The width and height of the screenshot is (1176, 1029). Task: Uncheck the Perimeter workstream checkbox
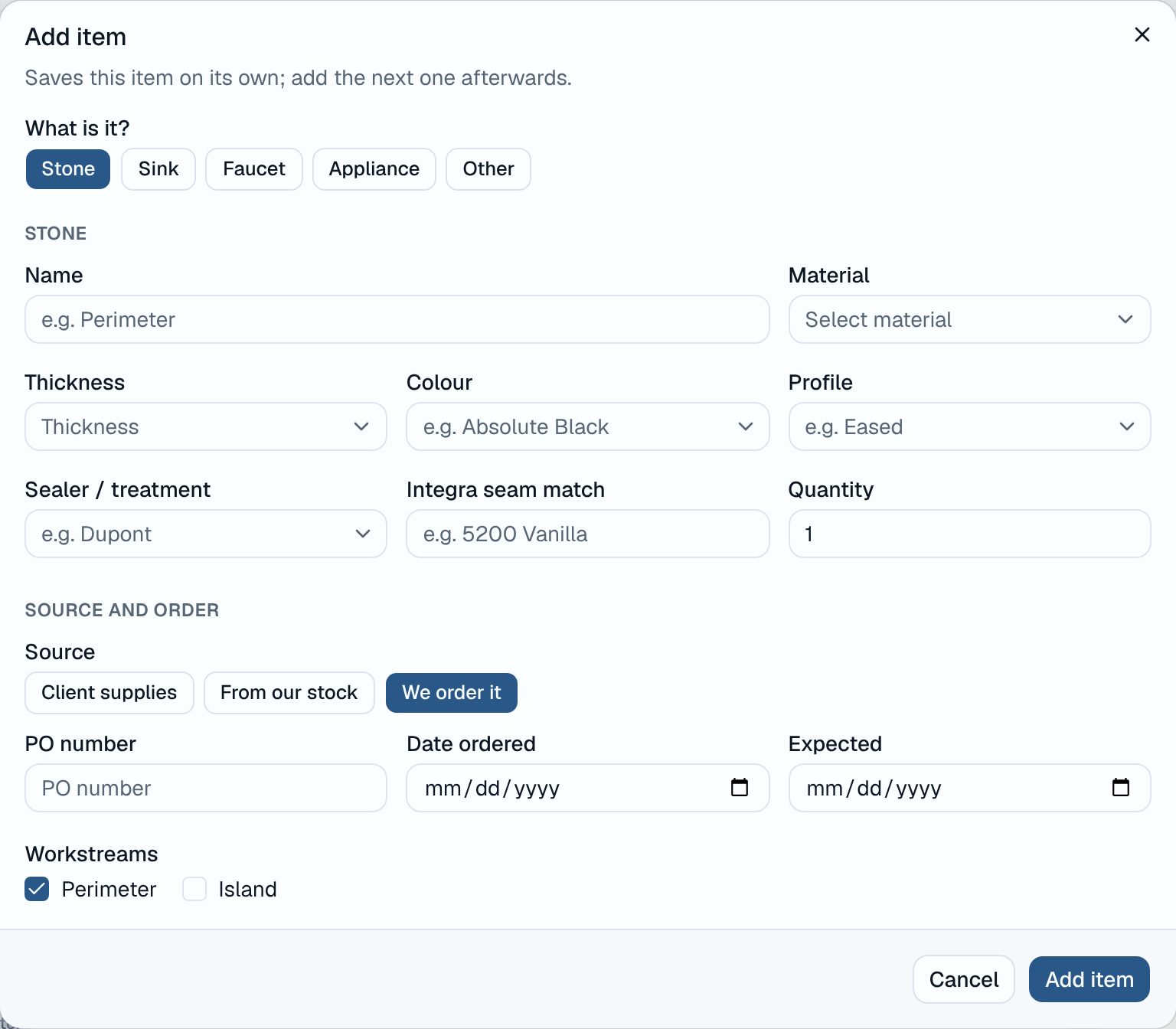point(37,889)
